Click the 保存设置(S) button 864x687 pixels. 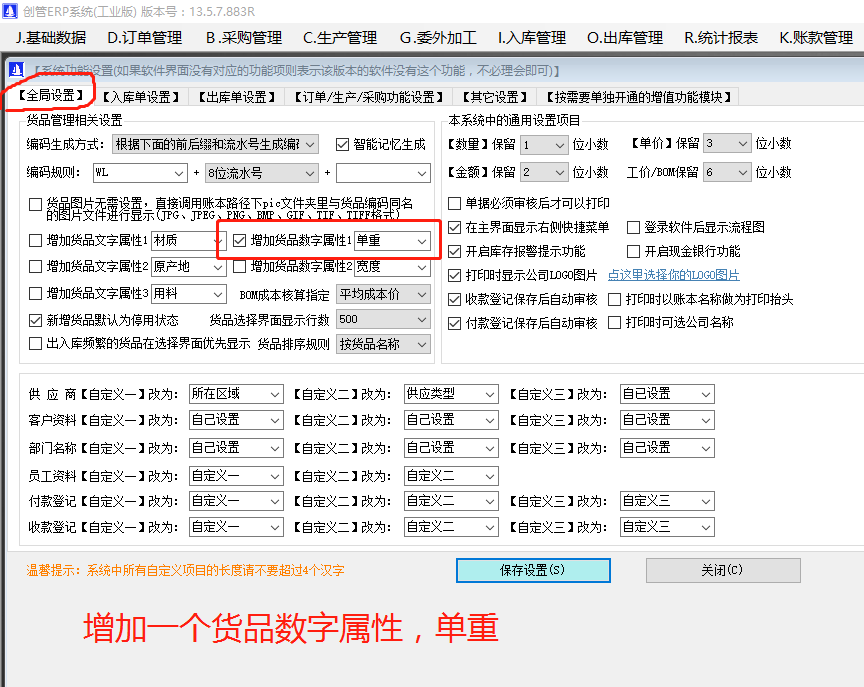point(533,570)
